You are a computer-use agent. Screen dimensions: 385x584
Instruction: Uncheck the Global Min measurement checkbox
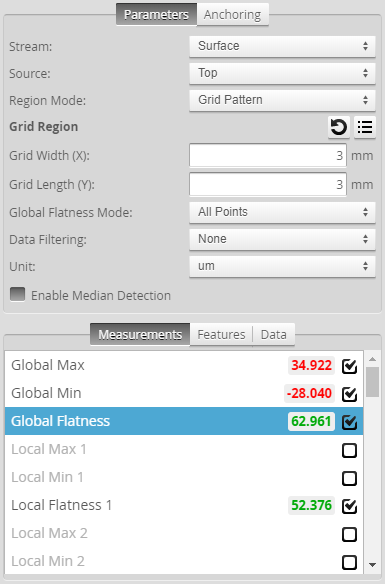349,394
